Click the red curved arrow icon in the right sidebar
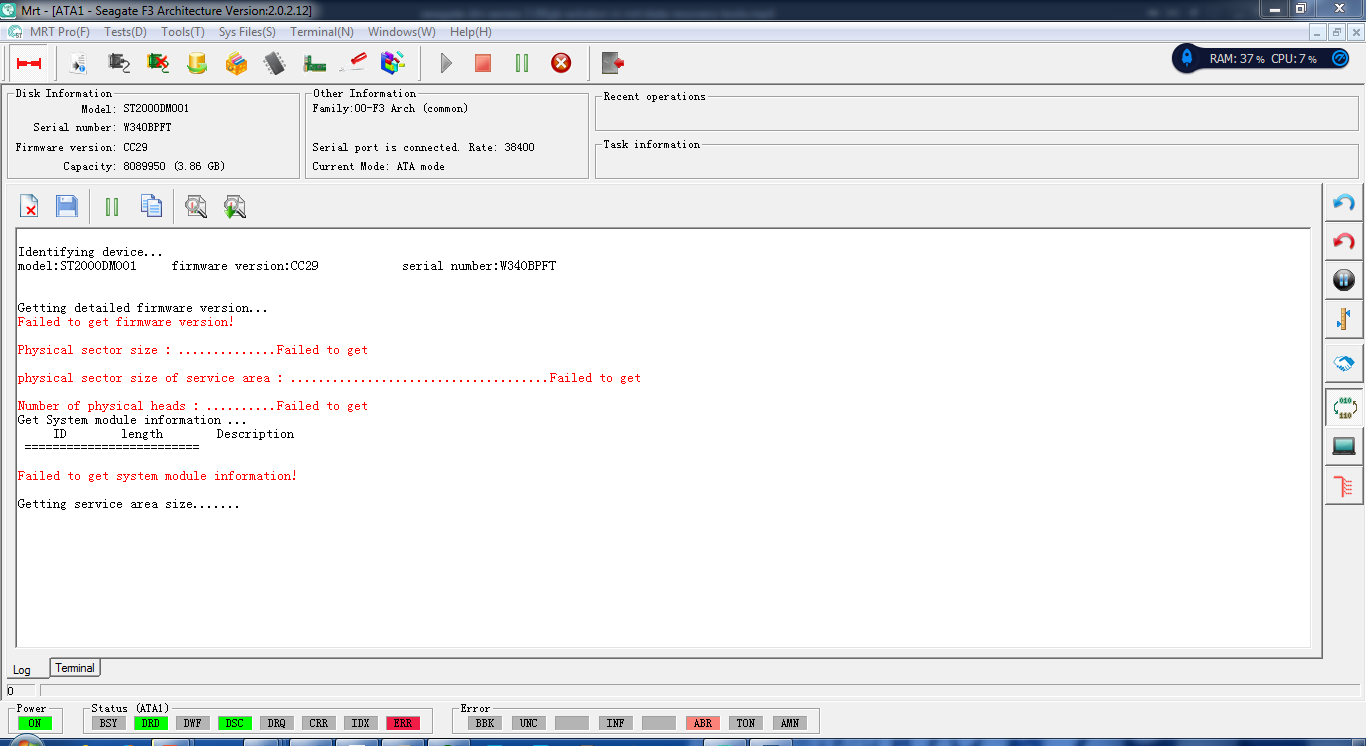 [1344, 242]
